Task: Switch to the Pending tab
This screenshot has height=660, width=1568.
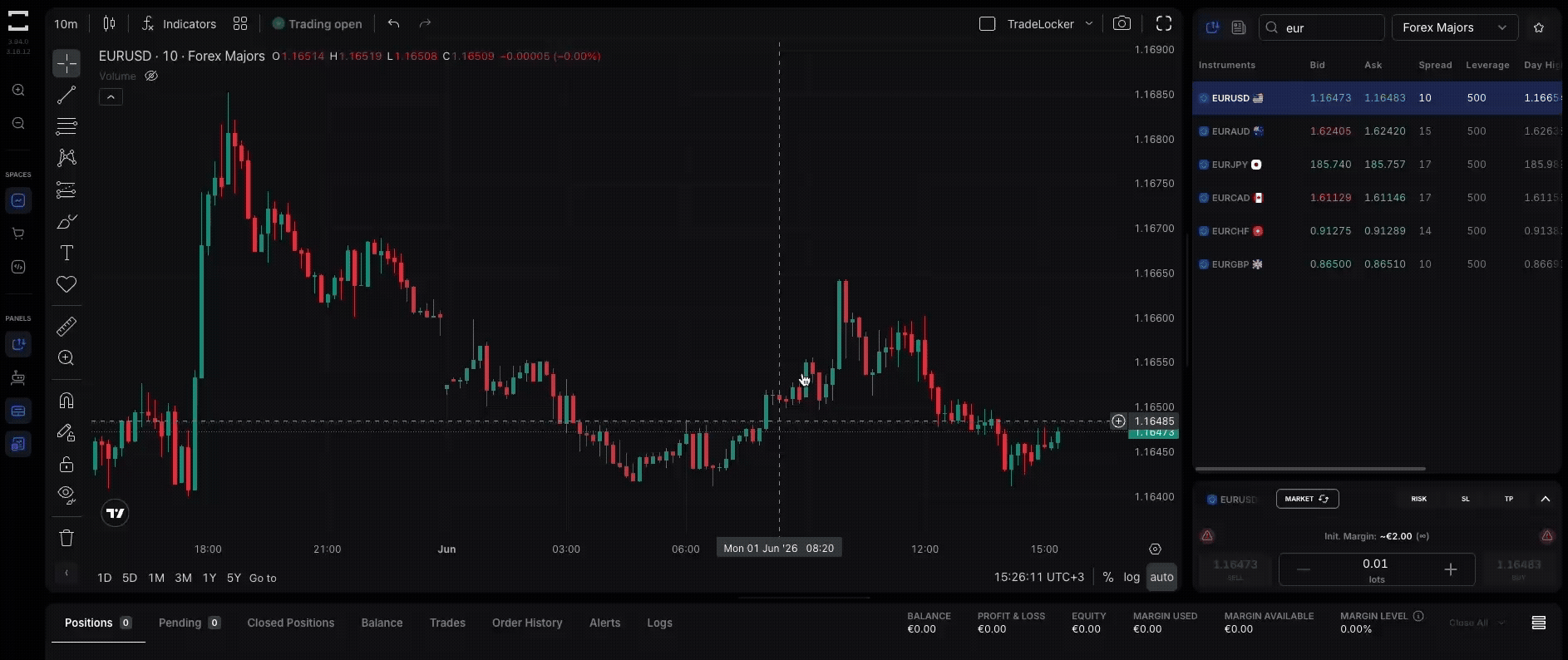Action: coord(189,623)
